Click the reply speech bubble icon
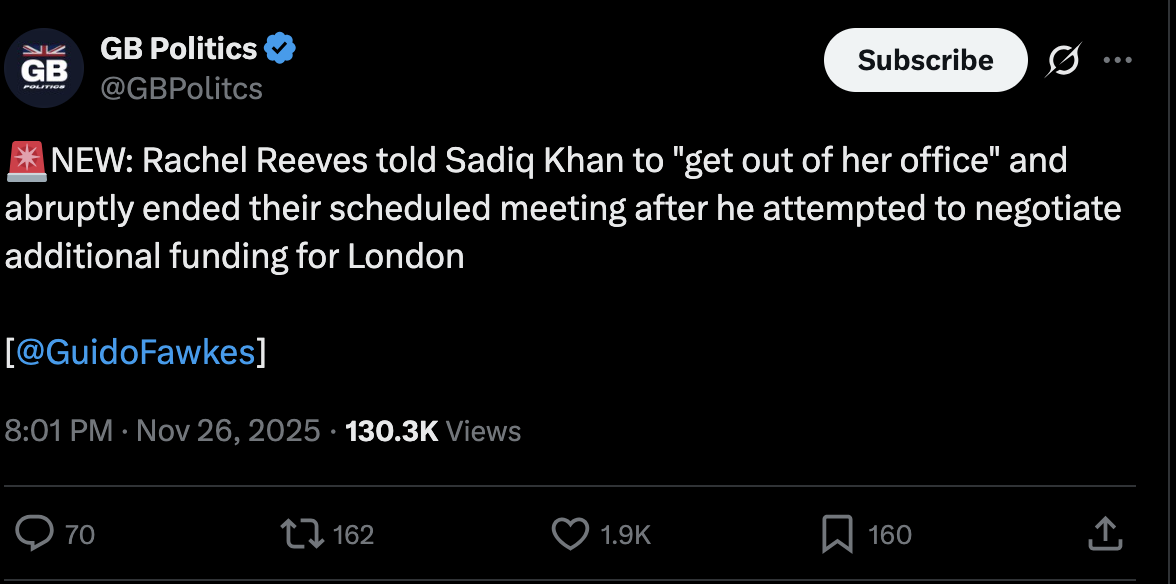1176x584 pixels. [36, 534]
